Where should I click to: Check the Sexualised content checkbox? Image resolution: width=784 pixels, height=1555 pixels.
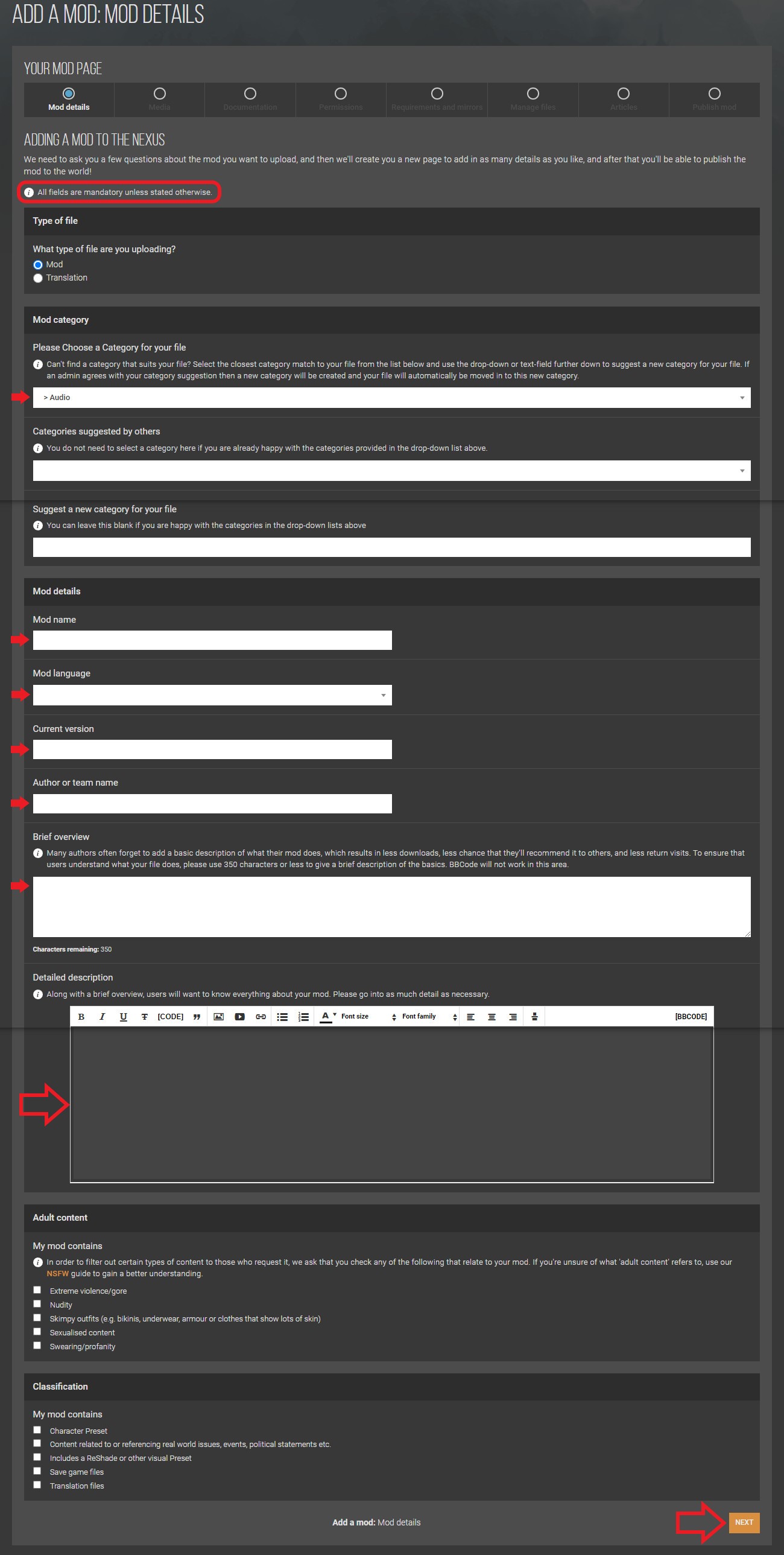pyautogui.click(x=37, y=1332)
